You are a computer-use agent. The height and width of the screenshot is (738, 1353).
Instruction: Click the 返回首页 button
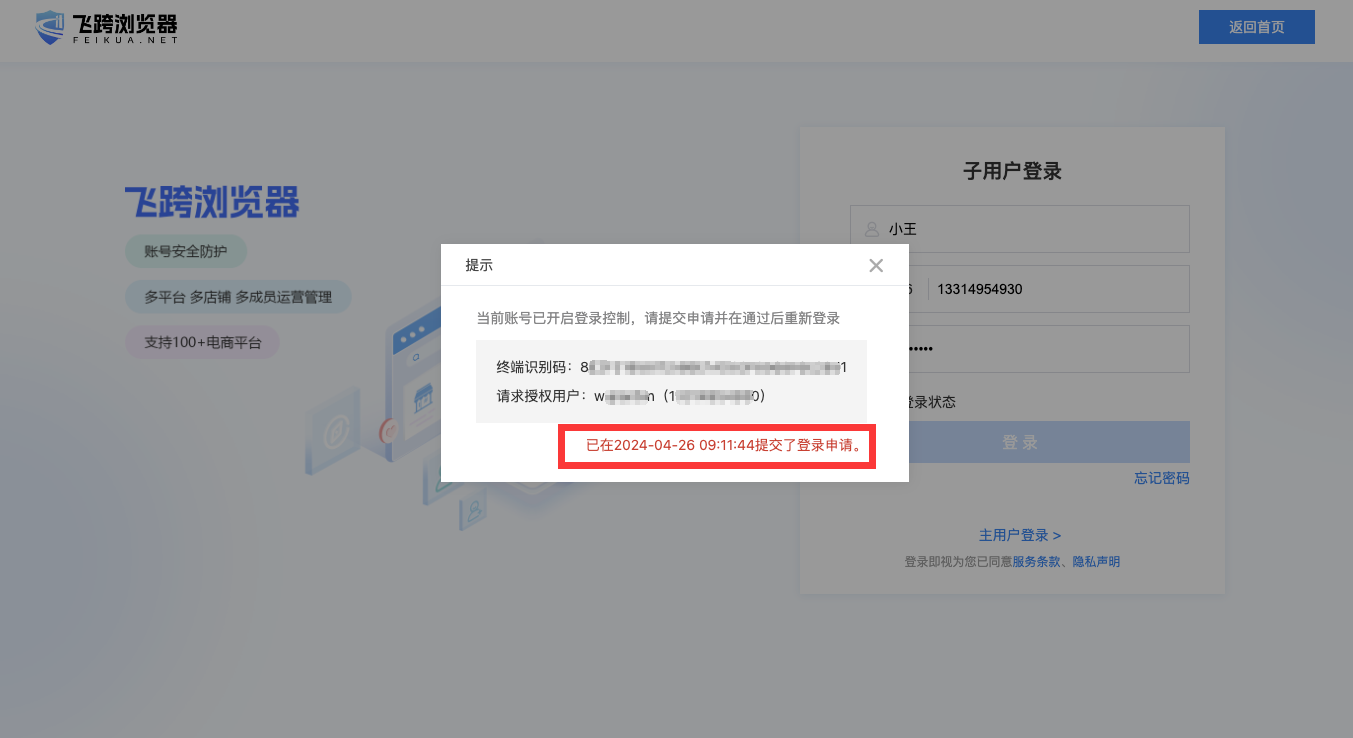point(1256,27)
